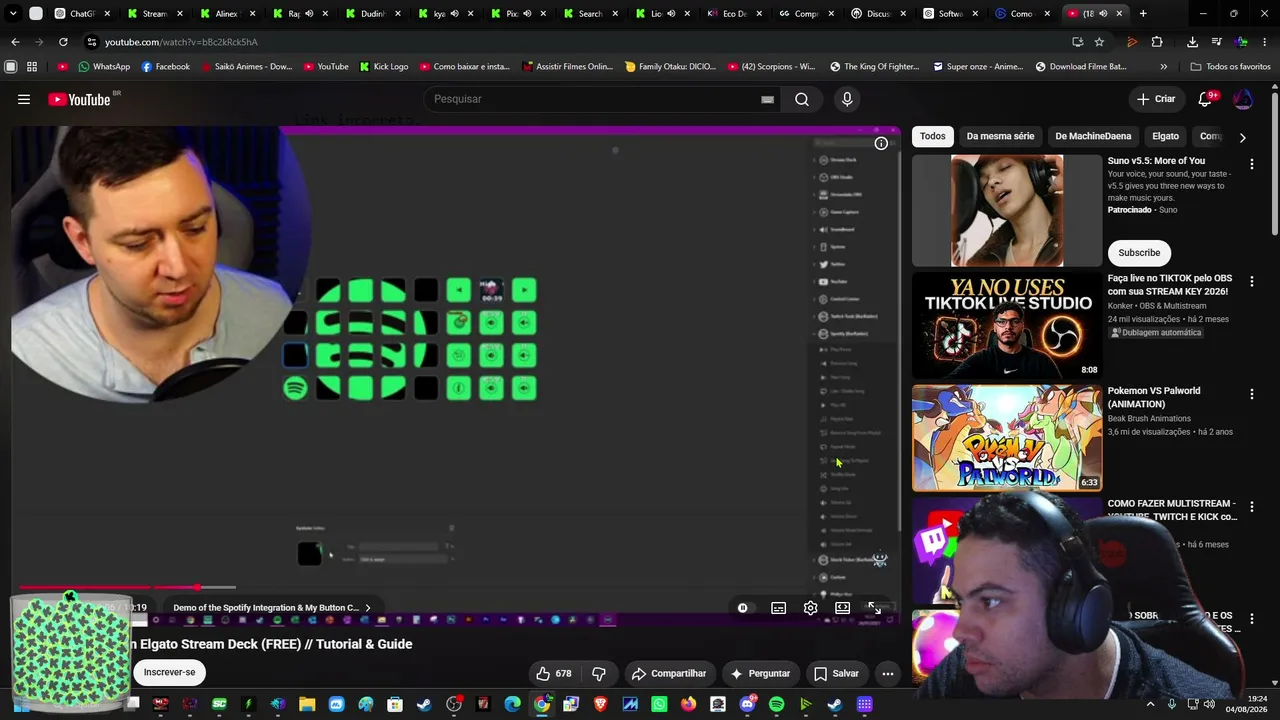Image resolution: width=1280 pixels, height=720 pixels.
Task: Open more actions ellipsis below video
Action: (887, 673)
